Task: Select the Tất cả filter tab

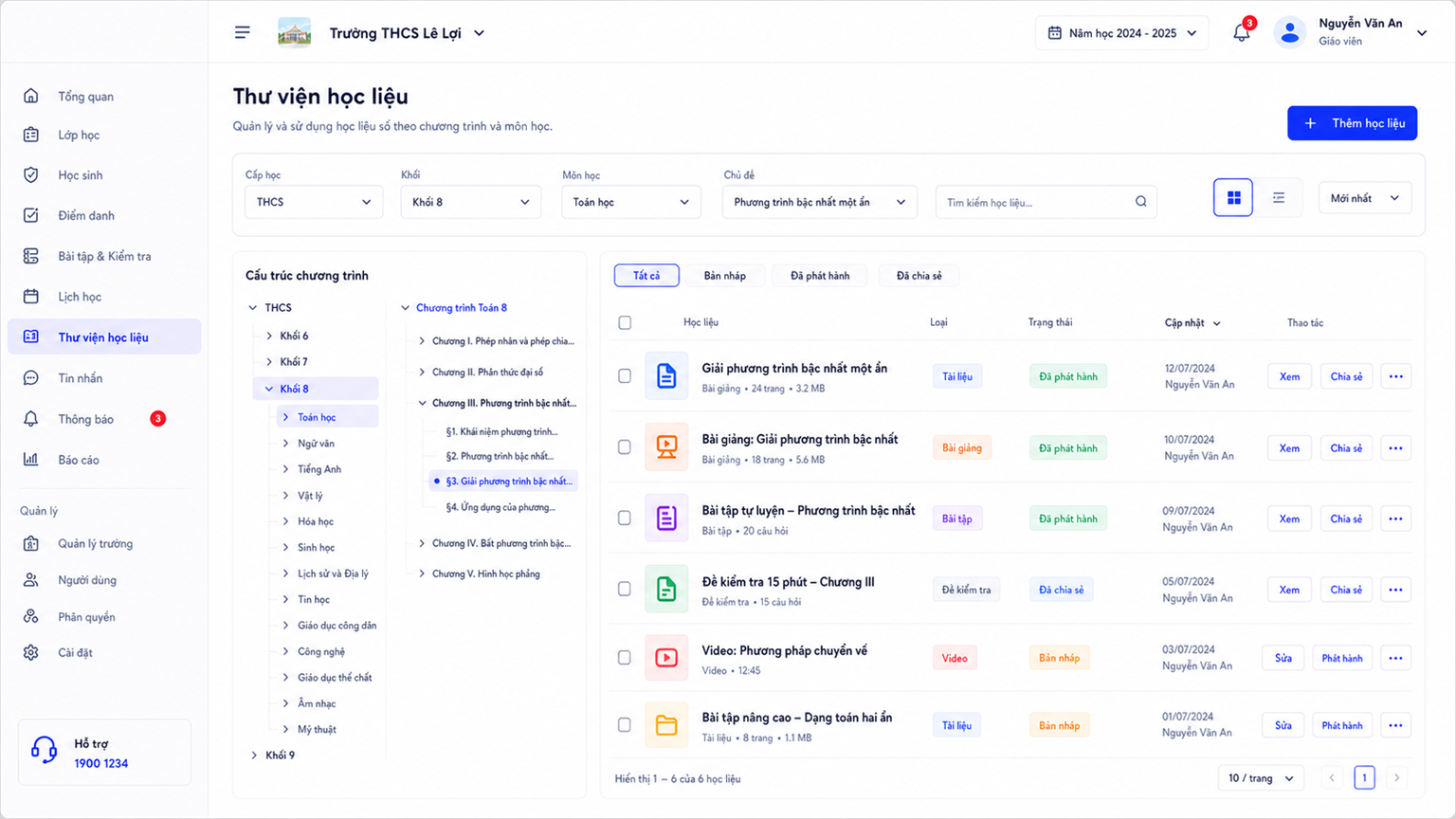Action: pos(646,276)
